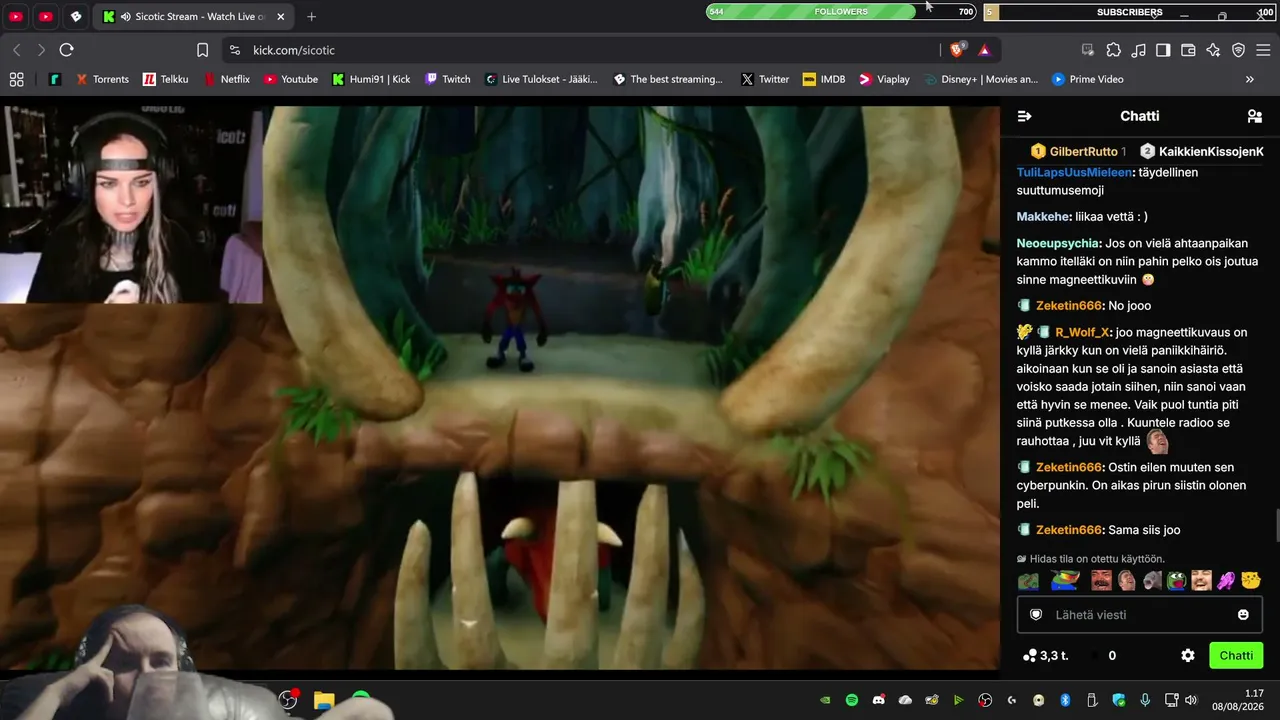This screenshot has width=1280, height=720.
Task: Open the Torrents bookmark
Action: [x=102, y=79]
